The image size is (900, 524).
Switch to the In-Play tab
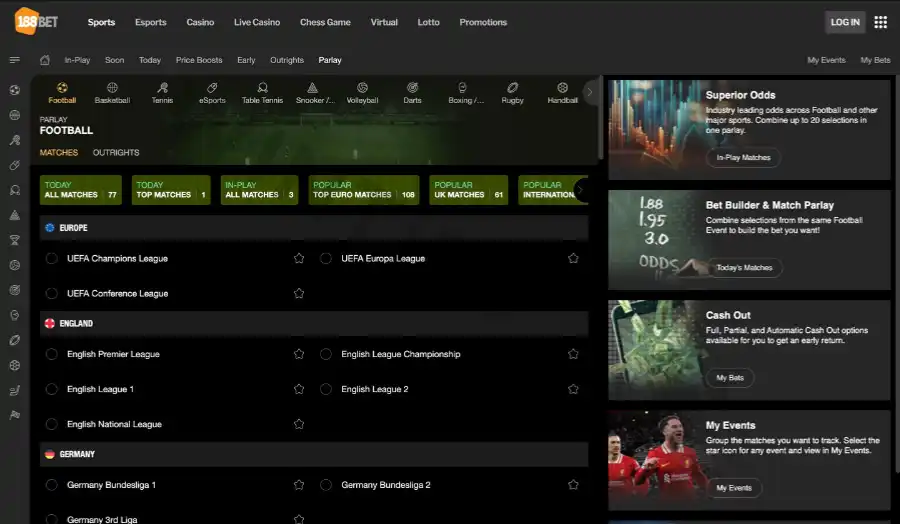77,60
